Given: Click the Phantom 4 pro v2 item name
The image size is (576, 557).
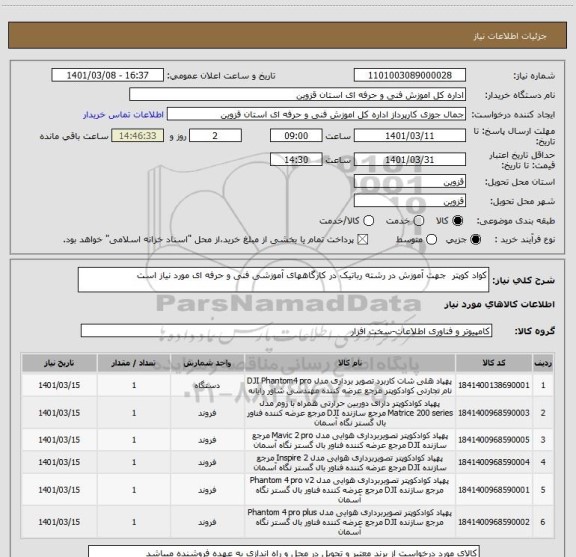Looking at the screenshot, I should (350, 490).
